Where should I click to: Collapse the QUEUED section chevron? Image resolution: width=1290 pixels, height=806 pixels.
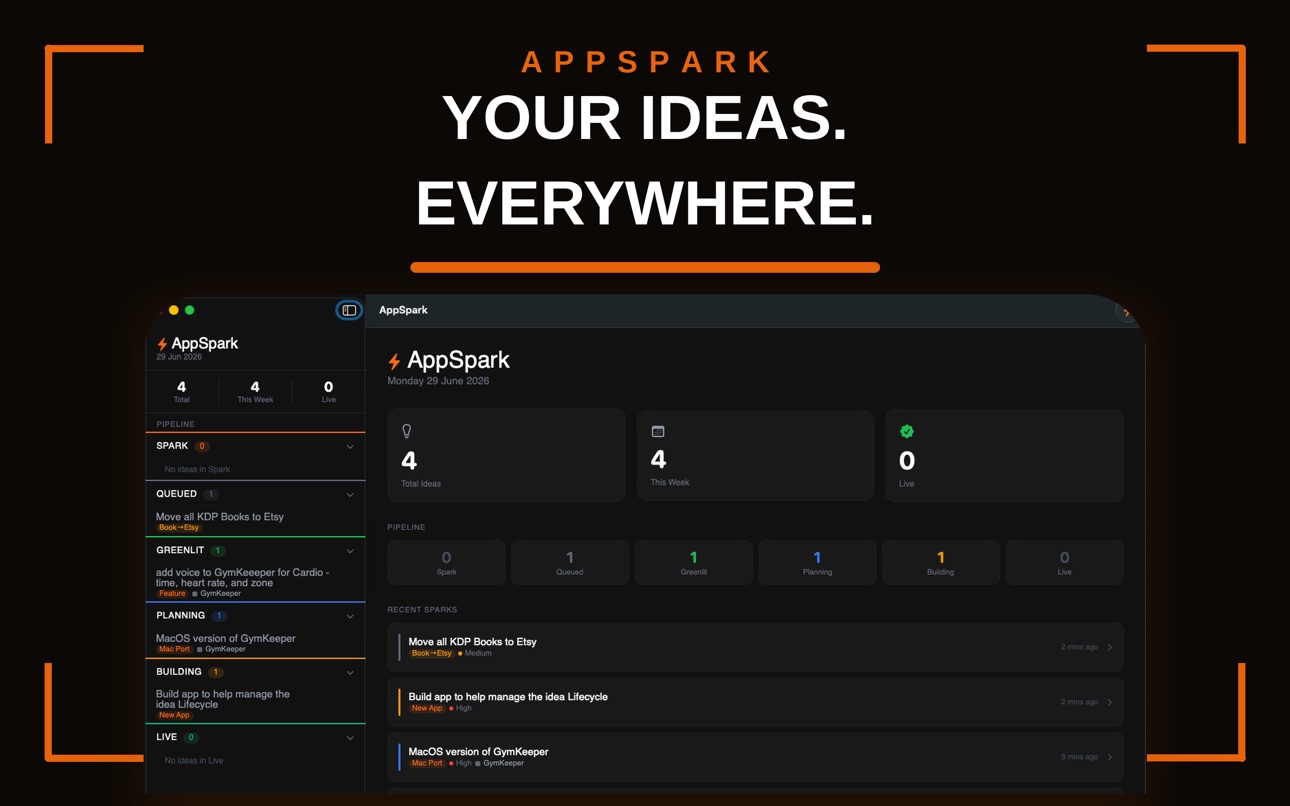(x=350, y=495)
